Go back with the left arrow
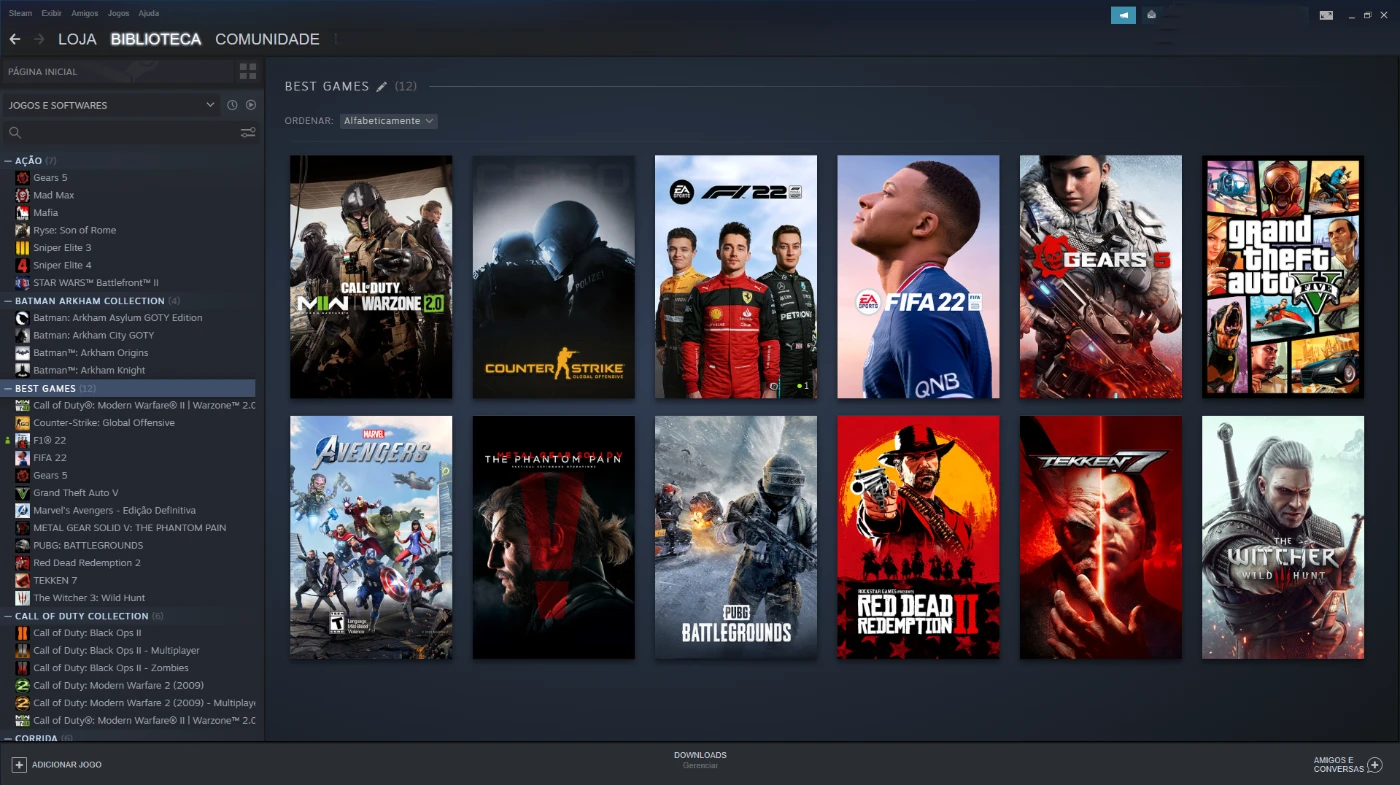The height and width of the screenshot is (785, 1400). pos(14,39)
